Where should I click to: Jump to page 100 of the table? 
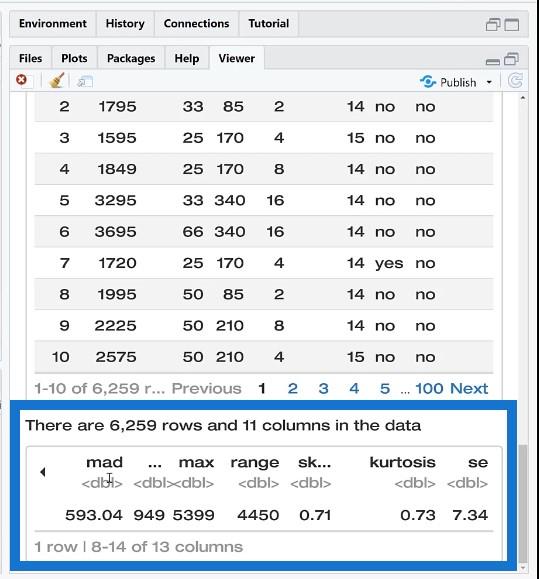click(429, 388)
